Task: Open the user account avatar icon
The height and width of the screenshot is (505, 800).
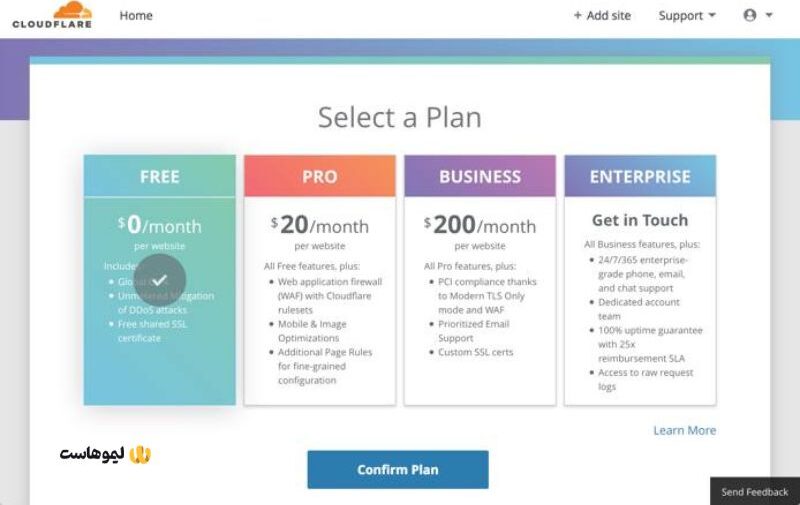Action: pos(749,15)
